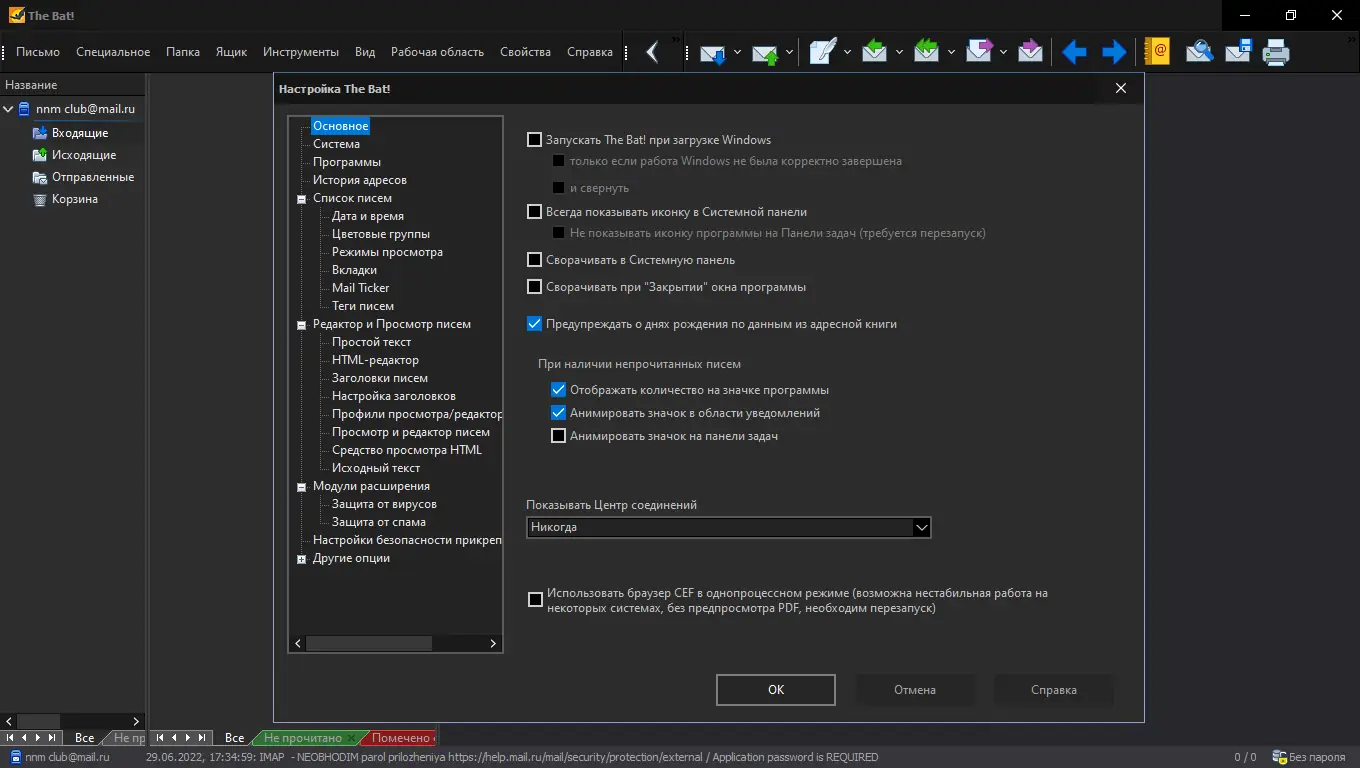Open the Get New Mail dropdown arrow

[738, 52]
